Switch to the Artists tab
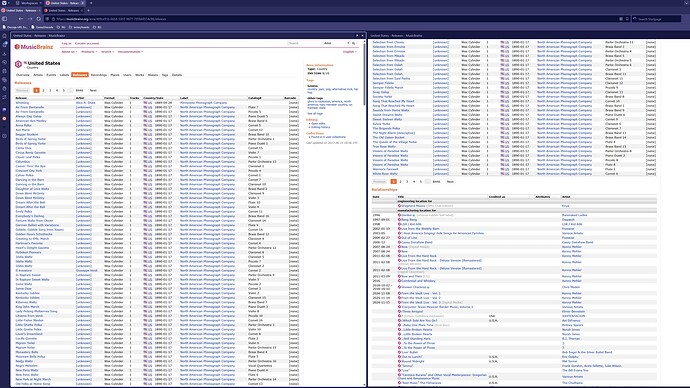 (38, 75)
